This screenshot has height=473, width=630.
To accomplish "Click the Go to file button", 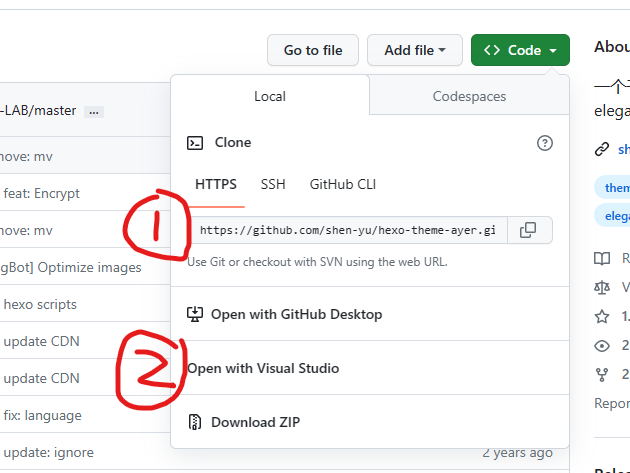I will pos(313,50).
